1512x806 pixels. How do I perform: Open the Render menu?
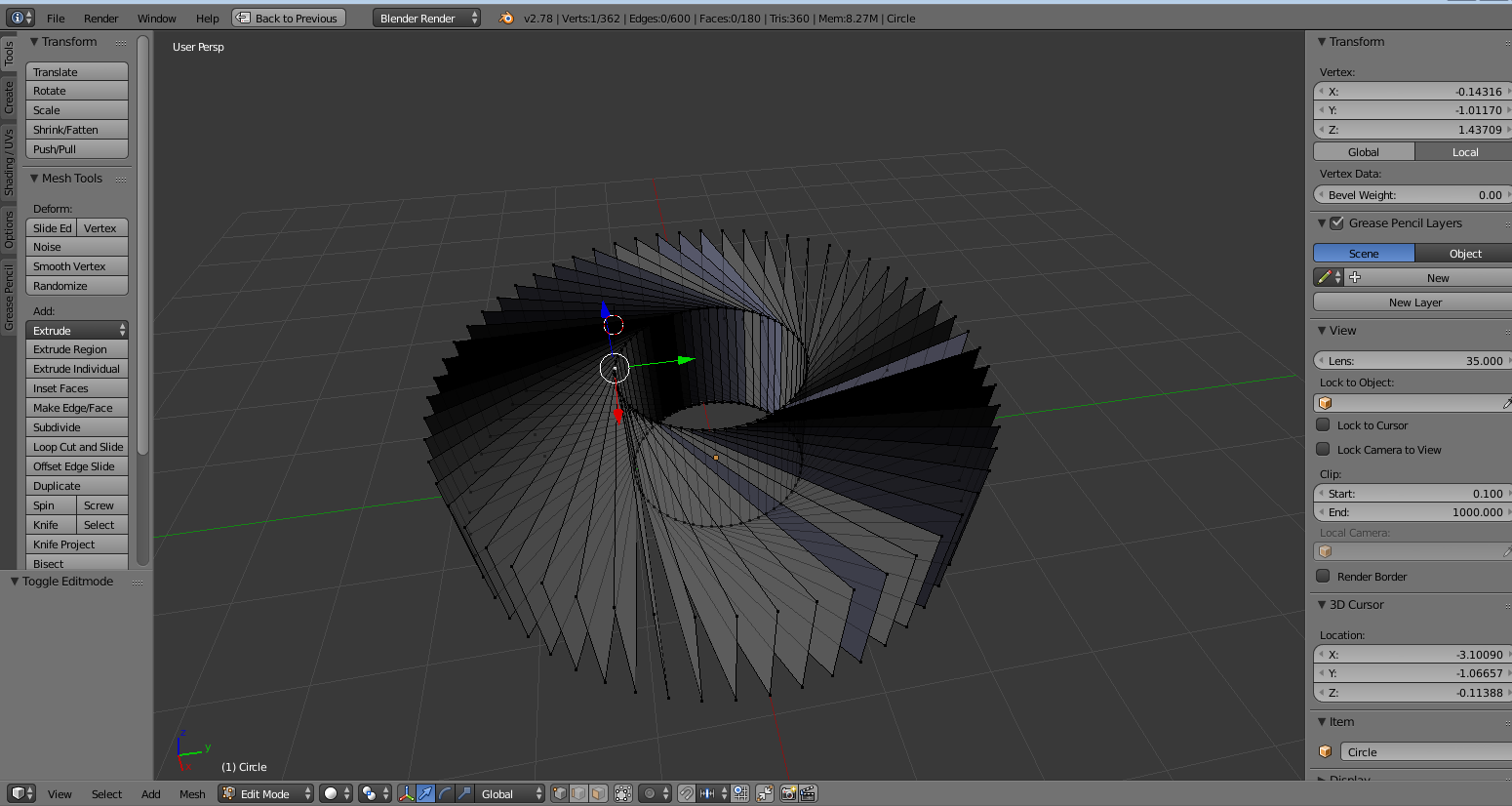[x=100, y=18]
